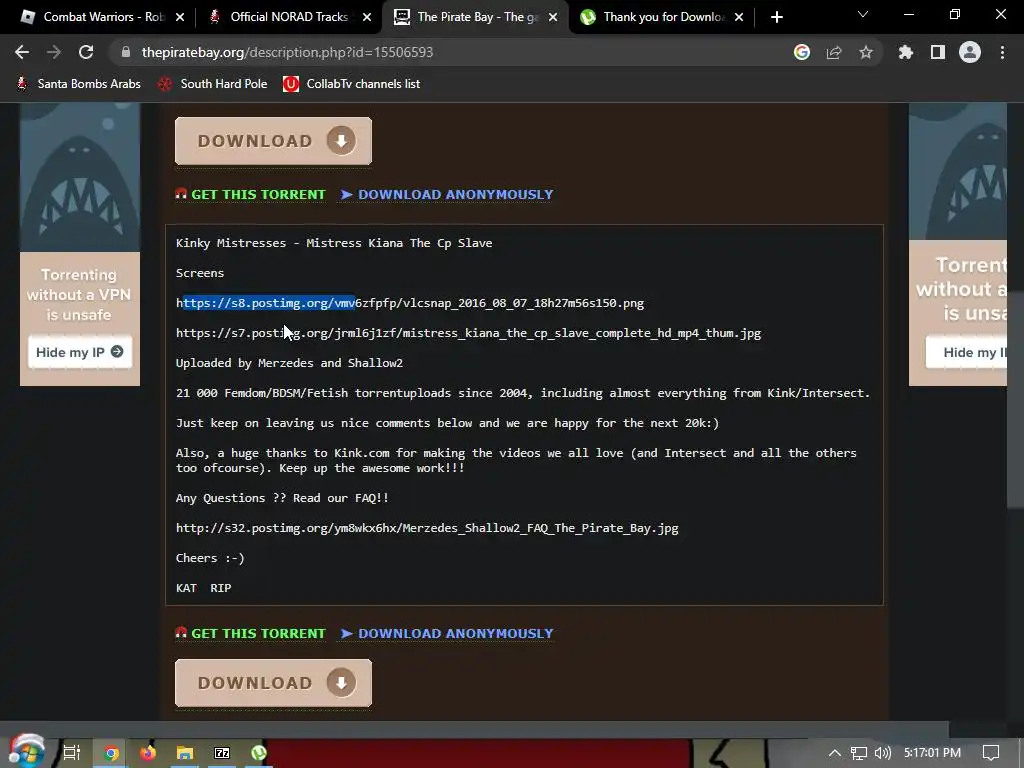
Task: Click the upper GET THIS TORRENT link
Action: pos(258,195)
